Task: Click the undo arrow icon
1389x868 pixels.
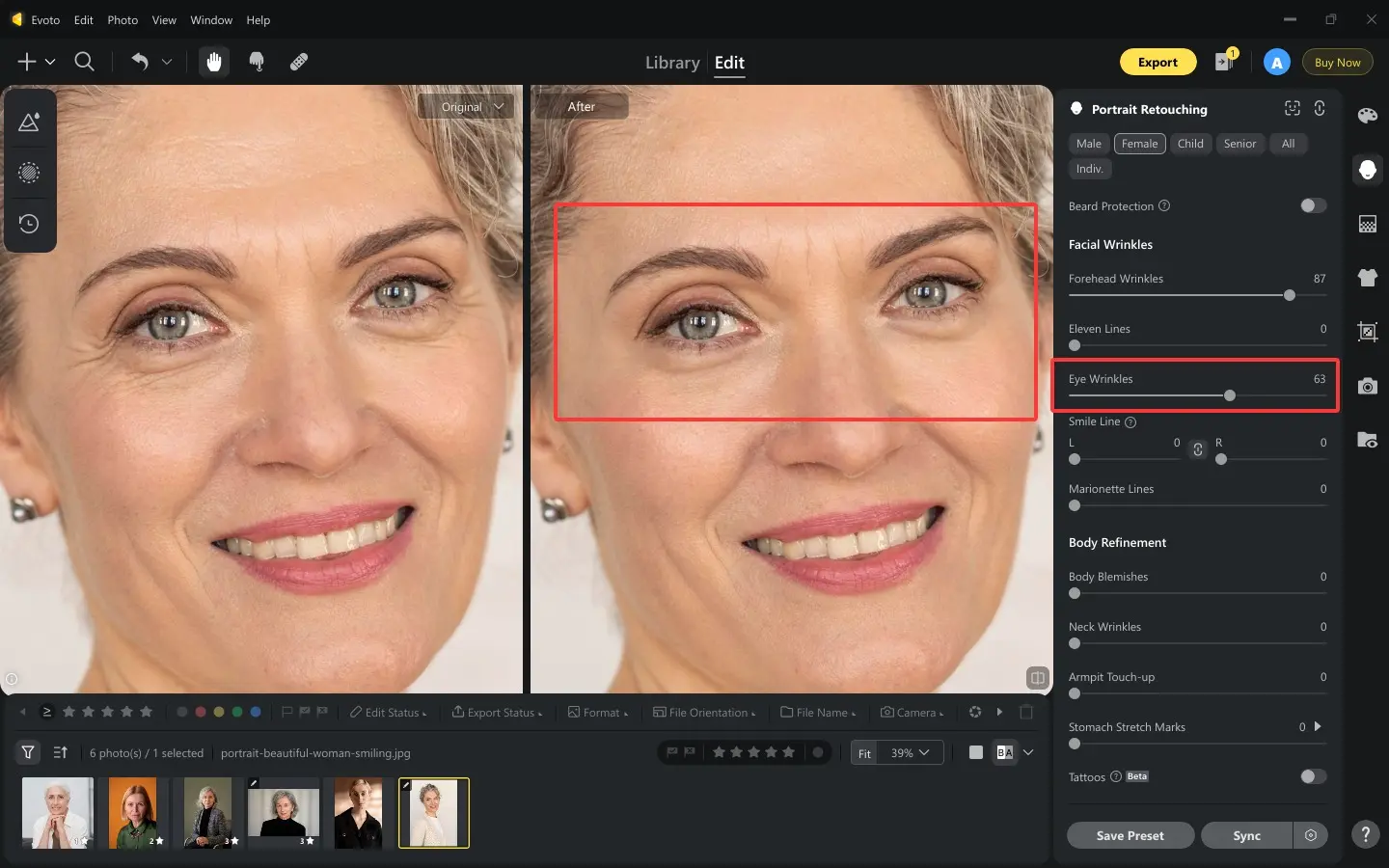Action: [x=140, y=62]
